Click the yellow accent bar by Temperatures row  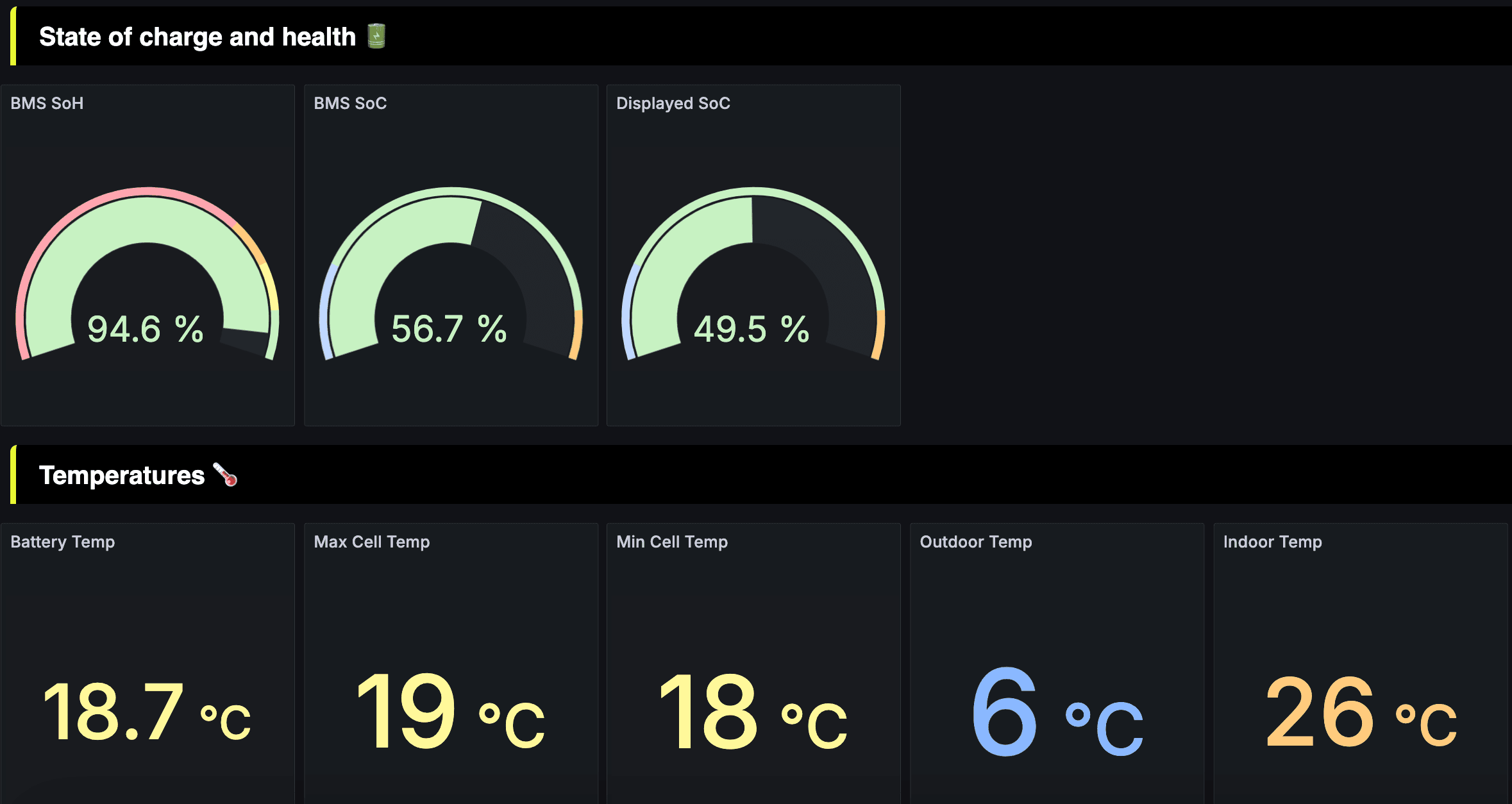tap(14, 475)
